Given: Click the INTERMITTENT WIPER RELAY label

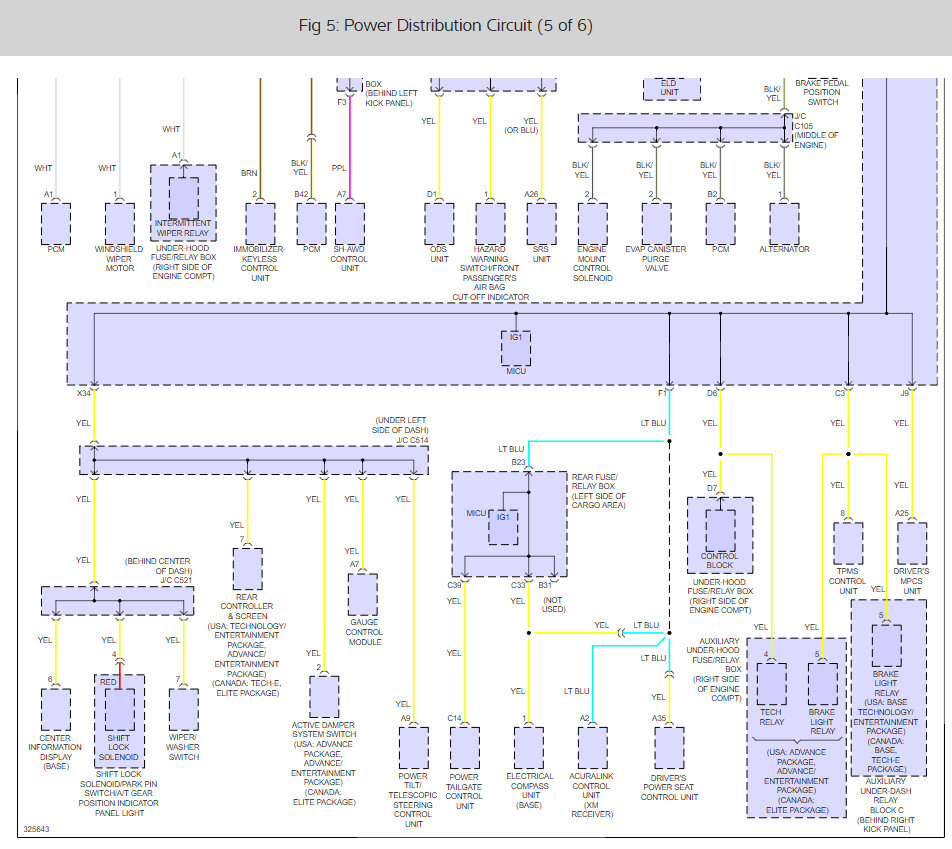Looking at the screenshot, I should (183, 228).
